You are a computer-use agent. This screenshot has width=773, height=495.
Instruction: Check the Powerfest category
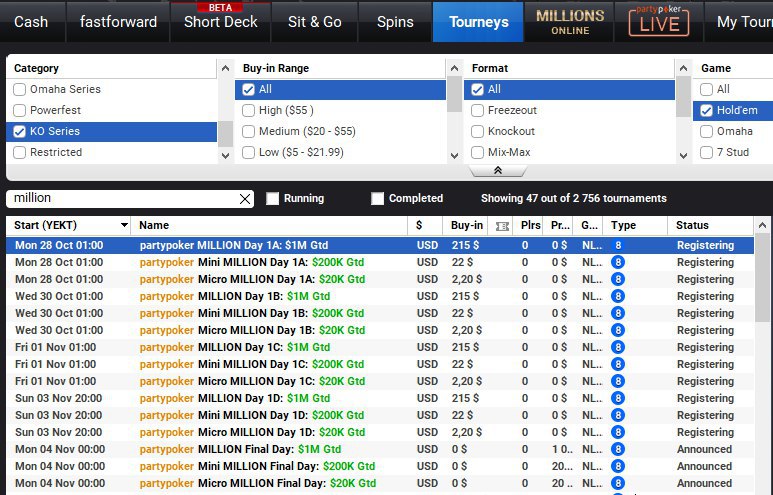(x=20, y=110)
